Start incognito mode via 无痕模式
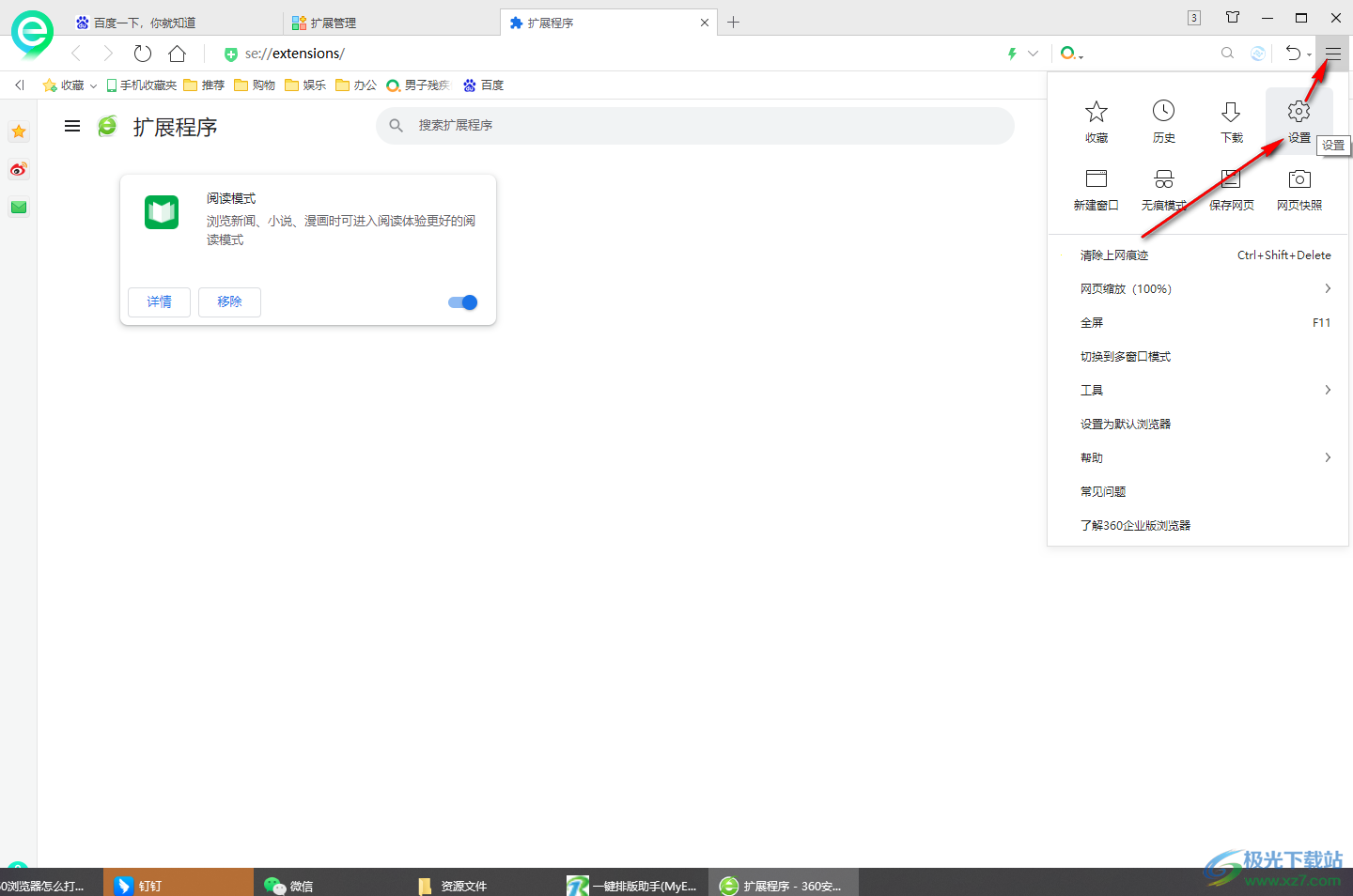 tap(1163, 189)
